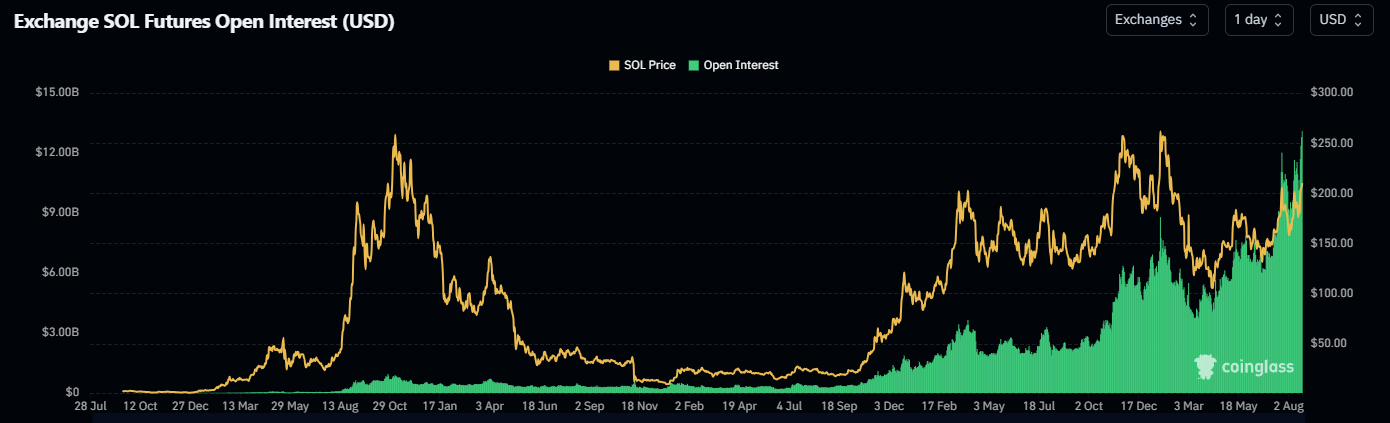Click the $250.00 right axis price label
The width and height of the screenshot is (1390, 423).
click(1331, 143)
